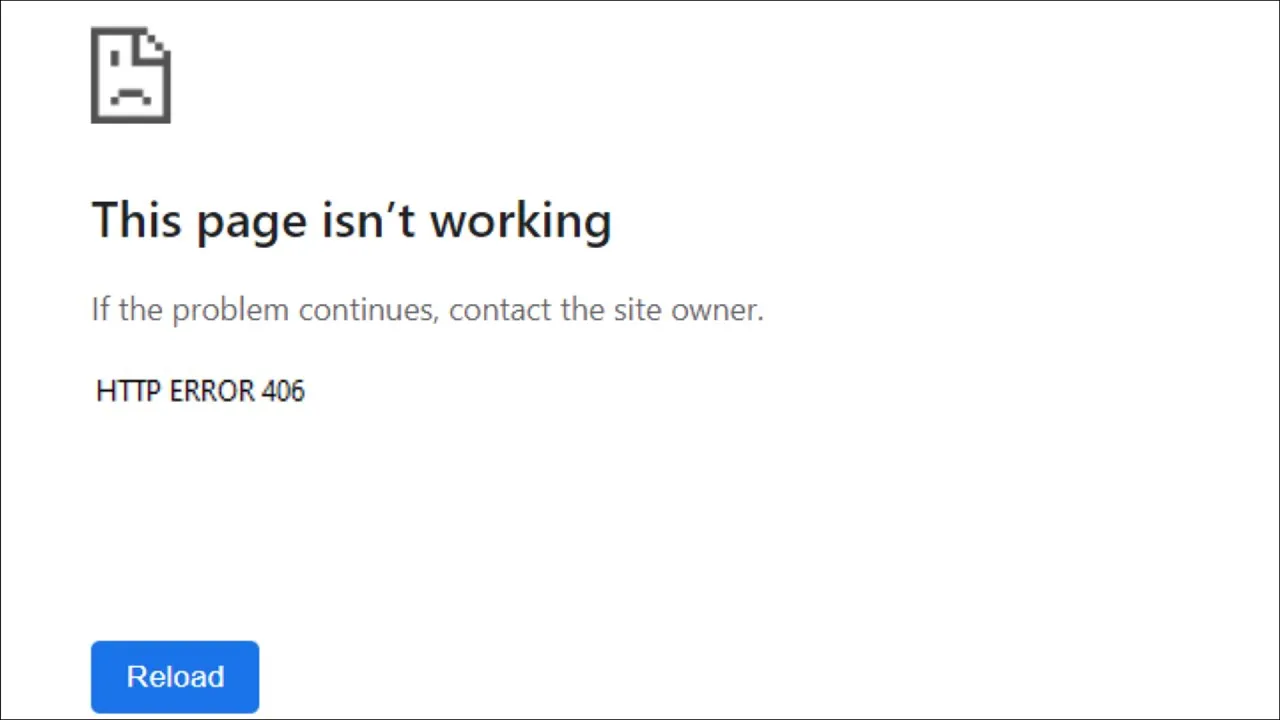Select the "This page isn't working" heading
The image size is (1280, 720).
tap(351, 221)
